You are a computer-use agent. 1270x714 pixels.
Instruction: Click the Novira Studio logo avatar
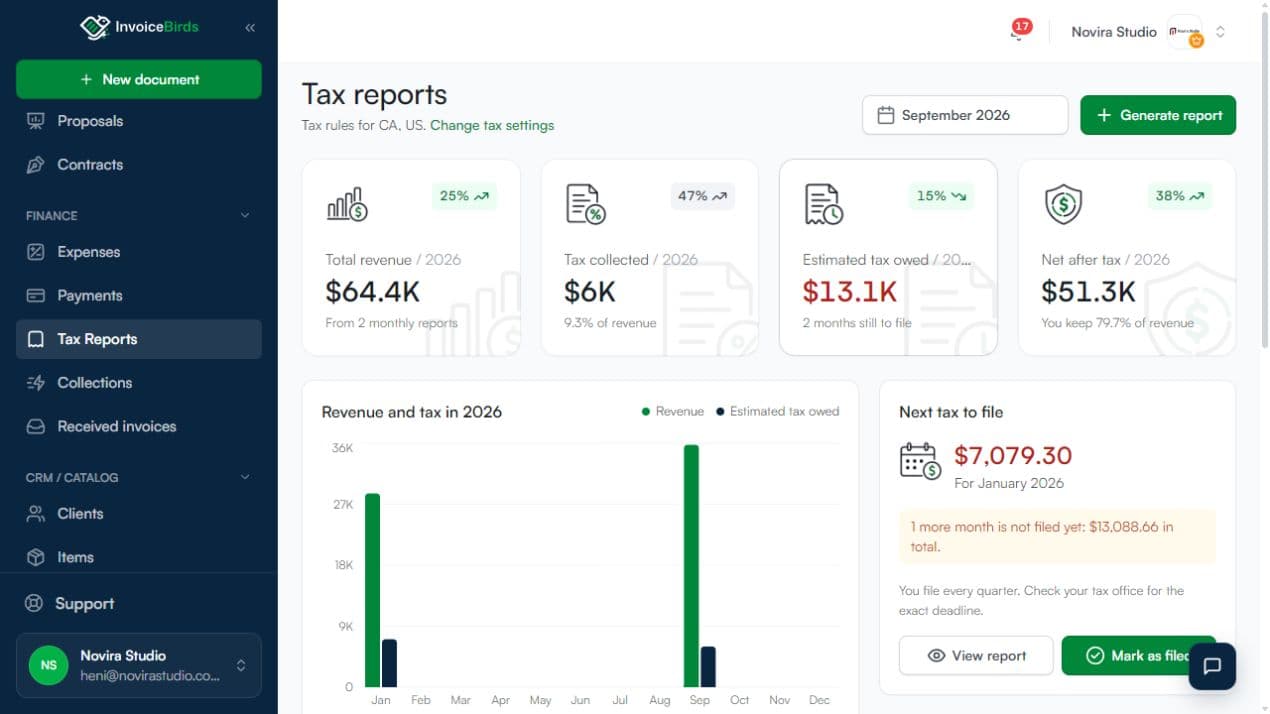(1185, 31)
